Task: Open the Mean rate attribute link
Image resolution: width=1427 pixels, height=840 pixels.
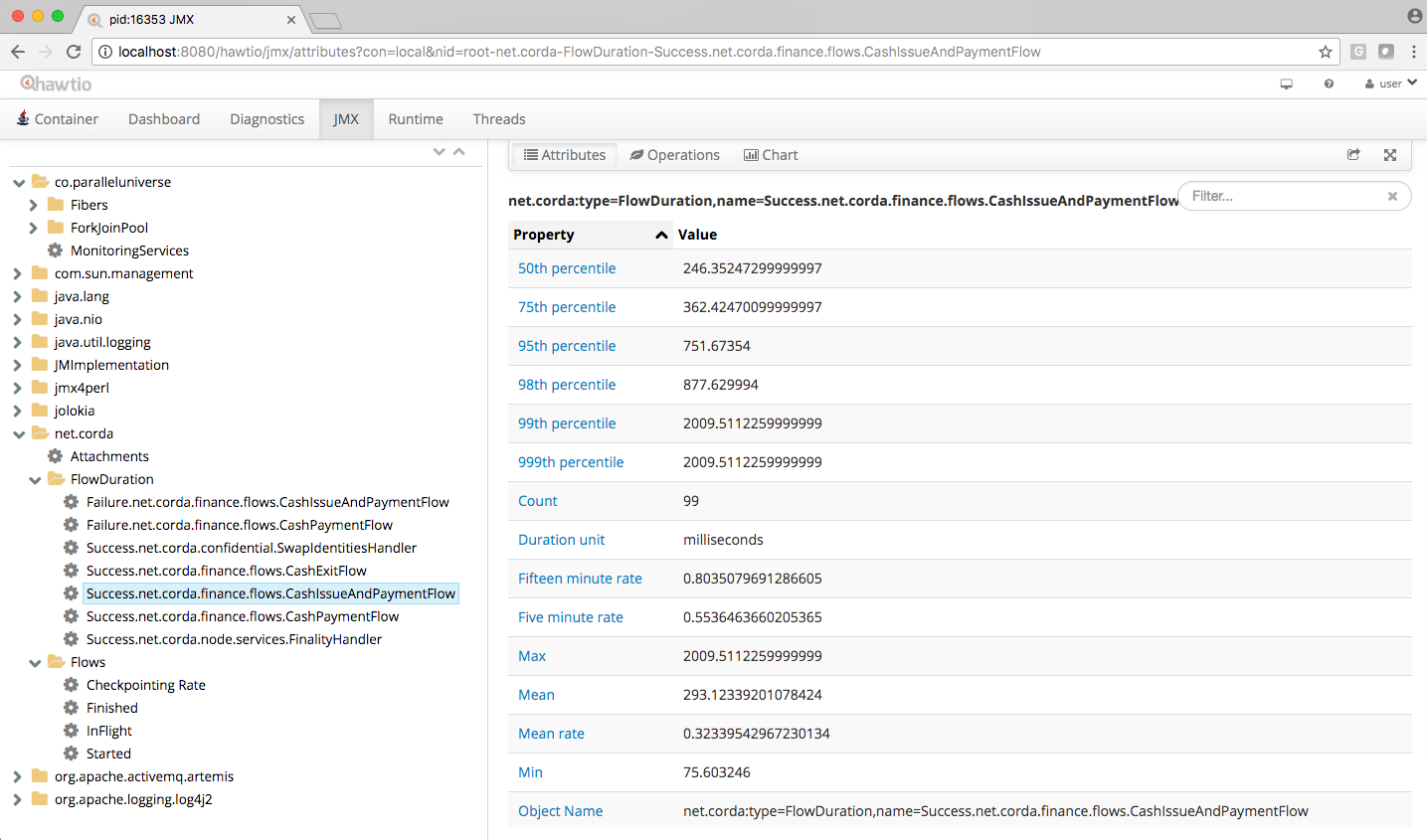Action: (x=551, y=734)
